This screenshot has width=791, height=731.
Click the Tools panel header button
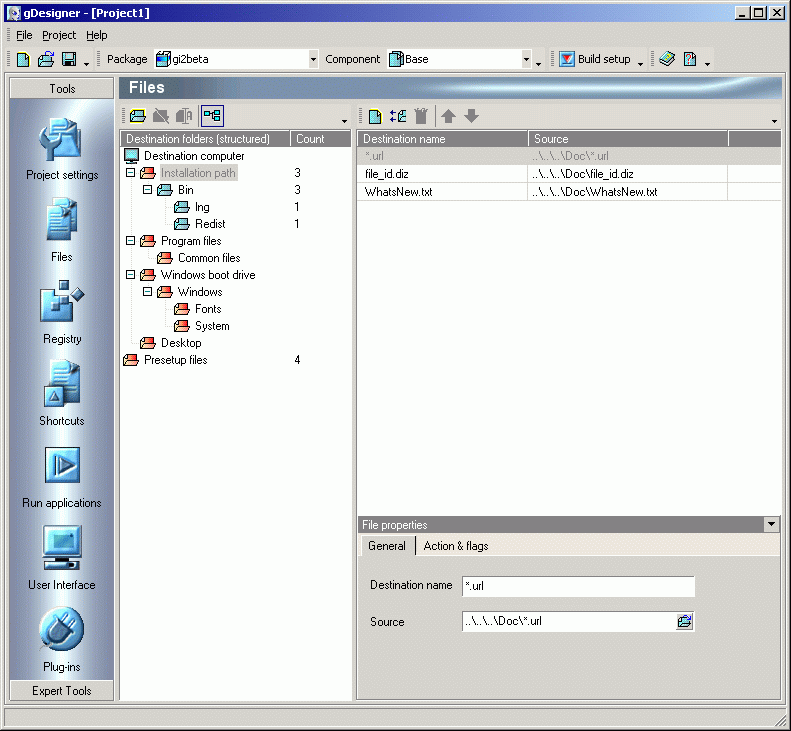62,89
